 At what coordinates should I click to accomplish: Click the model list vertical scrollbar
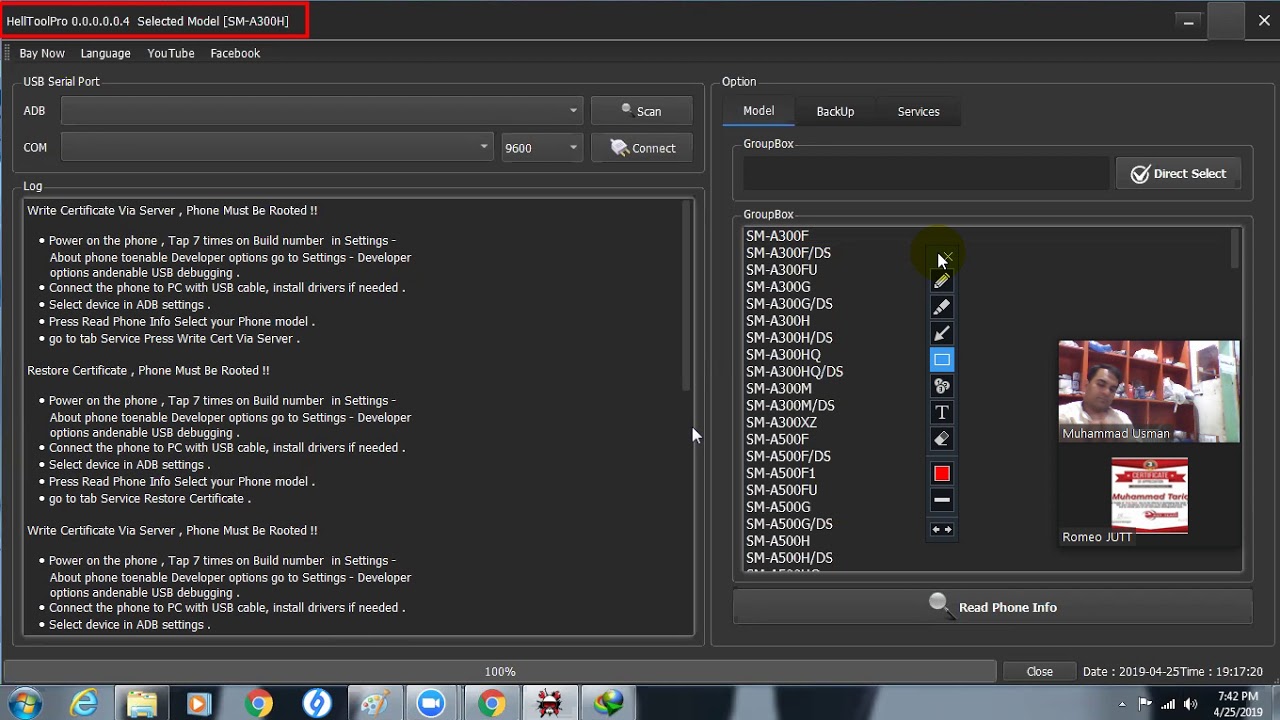click(x=1235, y=249)
